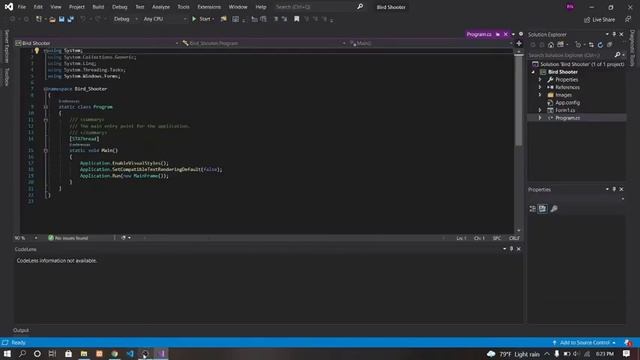Open the Server Explorer side tab
This screenshot has width=640, height=360.
(x=6, y=46)
